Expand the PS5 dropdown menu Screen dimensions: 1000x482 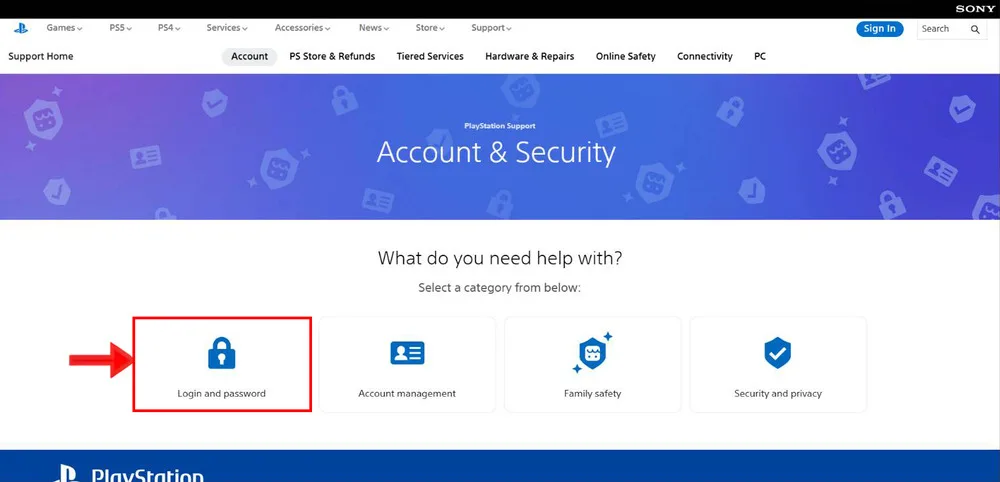[121, 28]
